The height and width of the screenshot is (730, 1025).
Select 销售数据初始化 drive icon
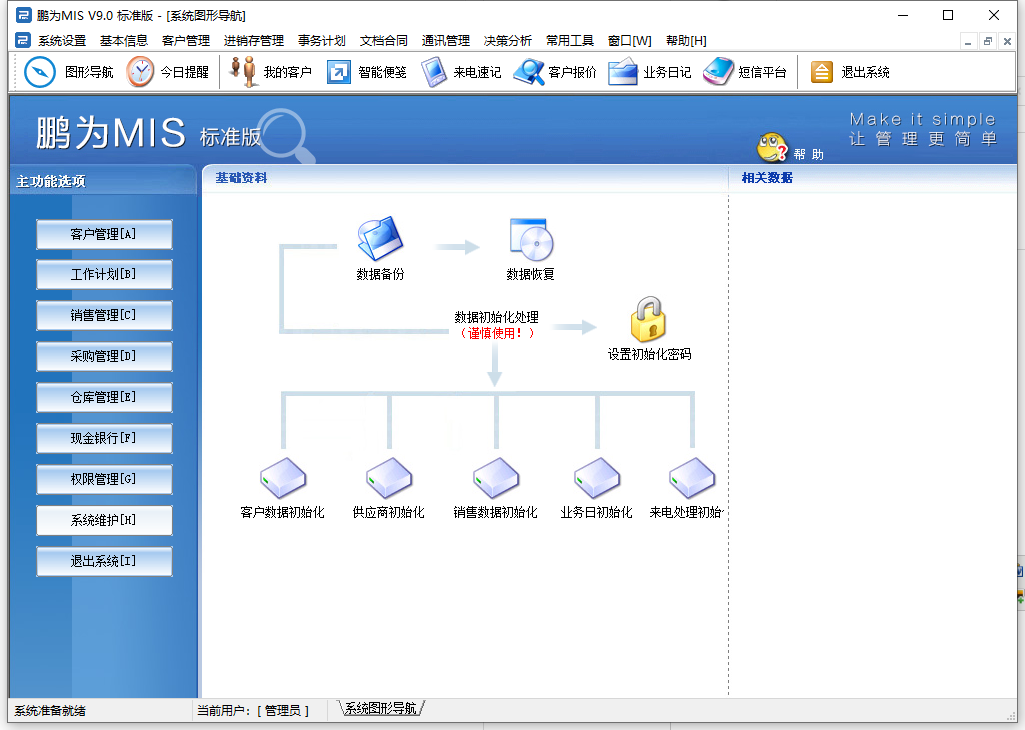[x=496, y=478]
